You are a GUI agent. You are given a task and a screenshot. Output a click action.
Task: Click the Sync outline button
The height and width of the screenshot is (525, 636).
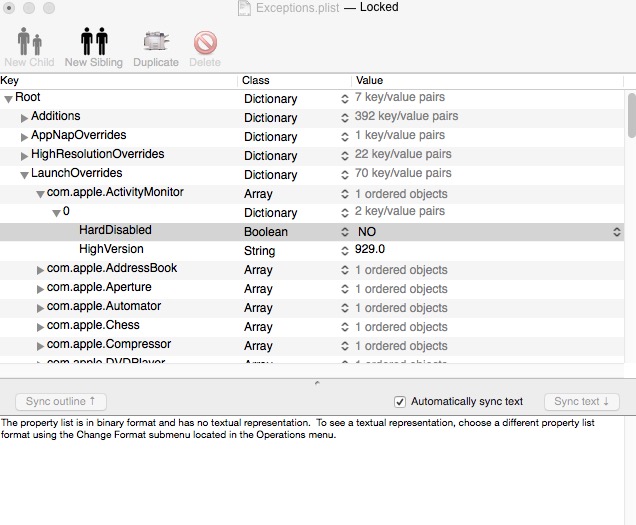pyautogui.click(x=61, y=402)
